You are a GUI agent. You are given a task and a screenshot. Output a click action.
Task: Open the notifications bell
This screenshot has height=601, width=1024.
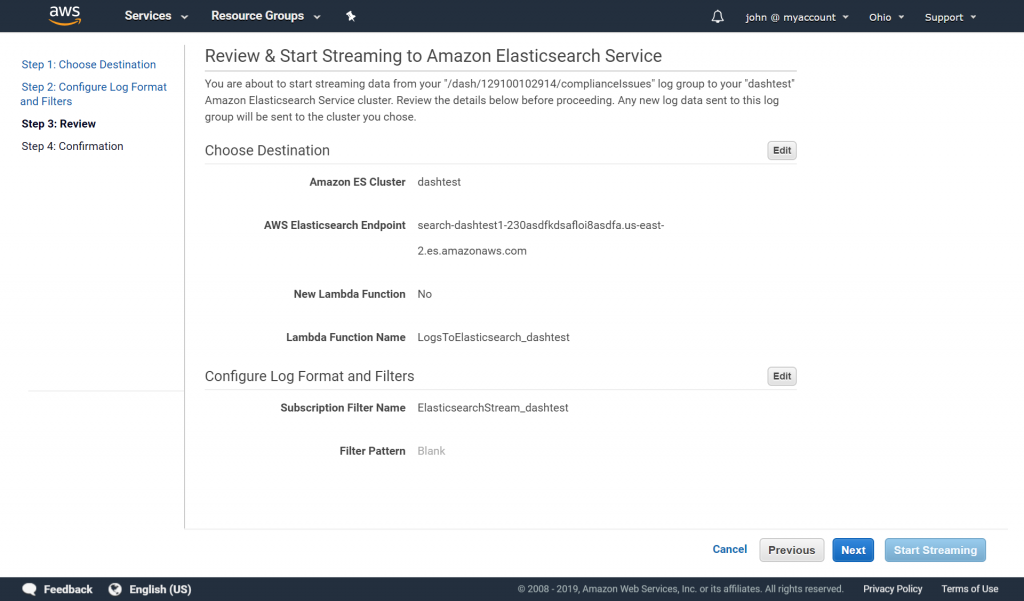(717, 16)
